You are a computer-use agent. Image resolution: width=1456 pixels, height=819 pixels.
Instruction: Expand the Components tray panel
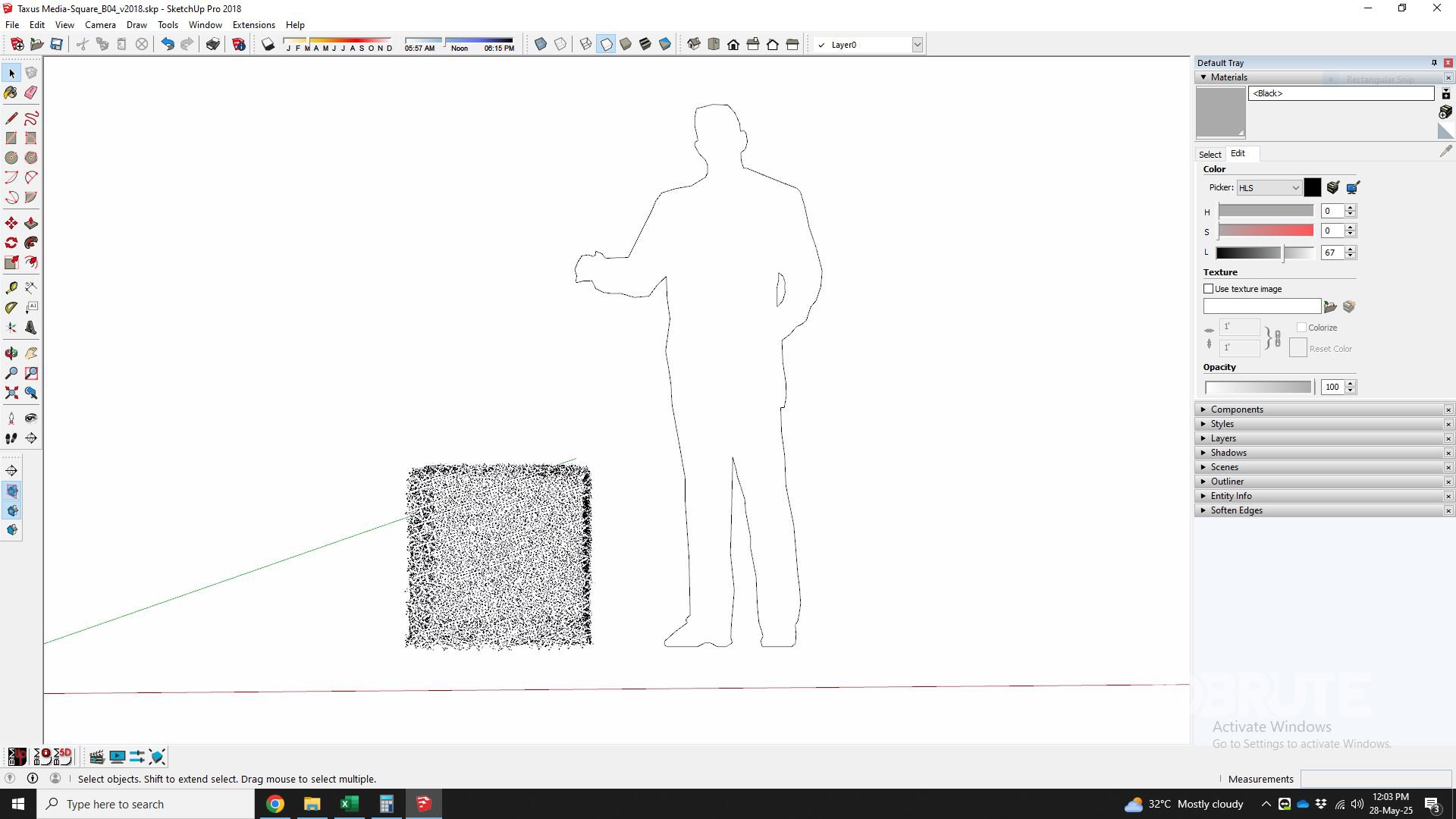tap(1237, 409)
